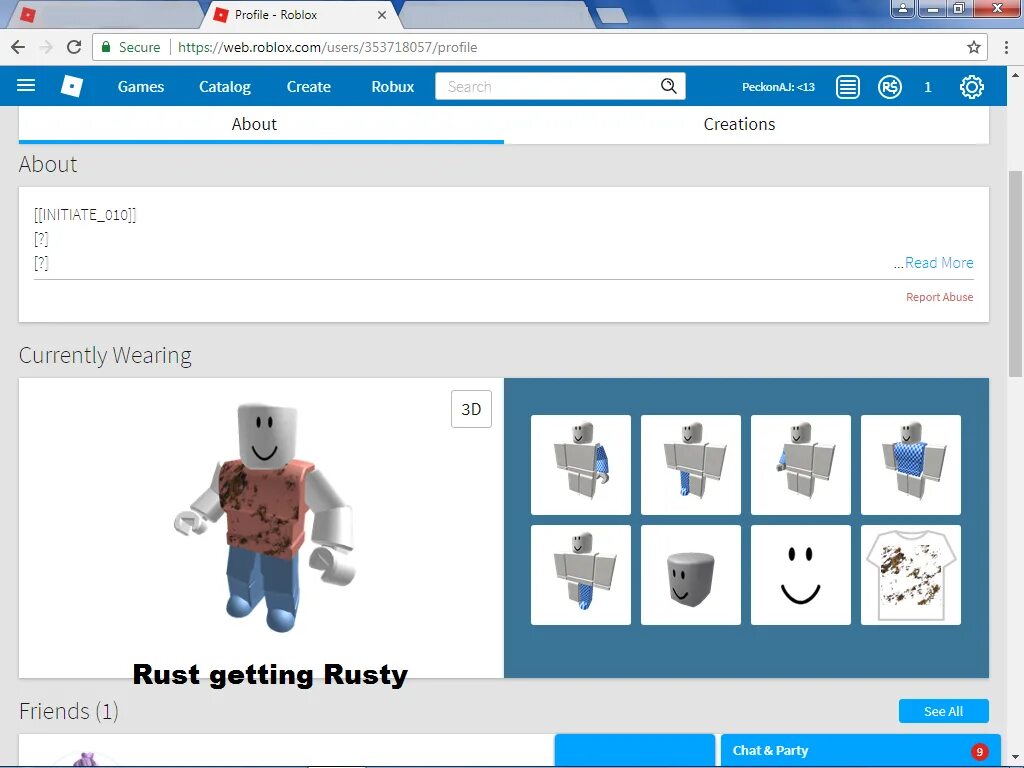Click the PeckonAJ: <13 username
The height and width of the screenshot is (768, 1024).
[778, 87]
